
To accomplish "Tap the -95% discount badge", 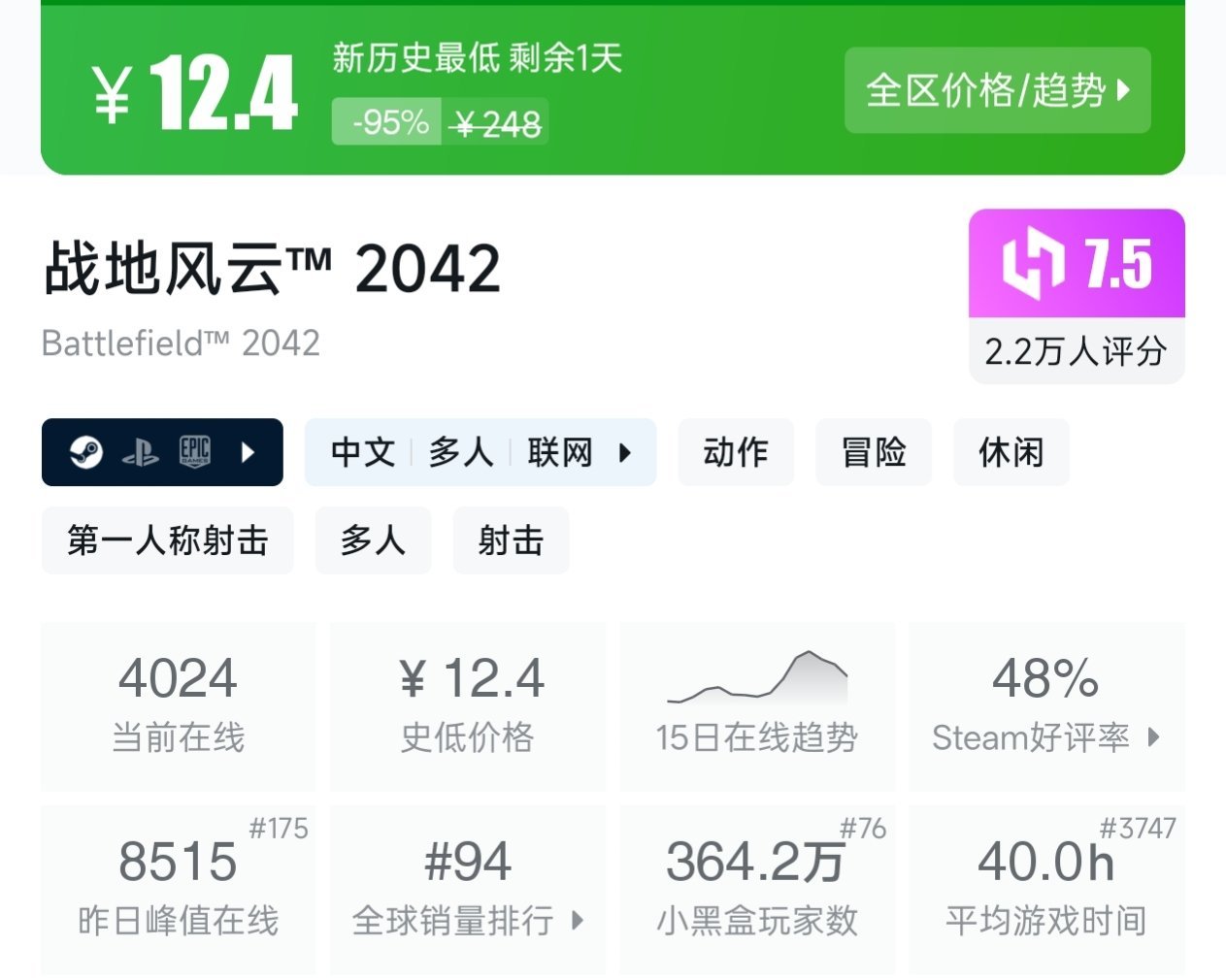I will tap(389, 122).
